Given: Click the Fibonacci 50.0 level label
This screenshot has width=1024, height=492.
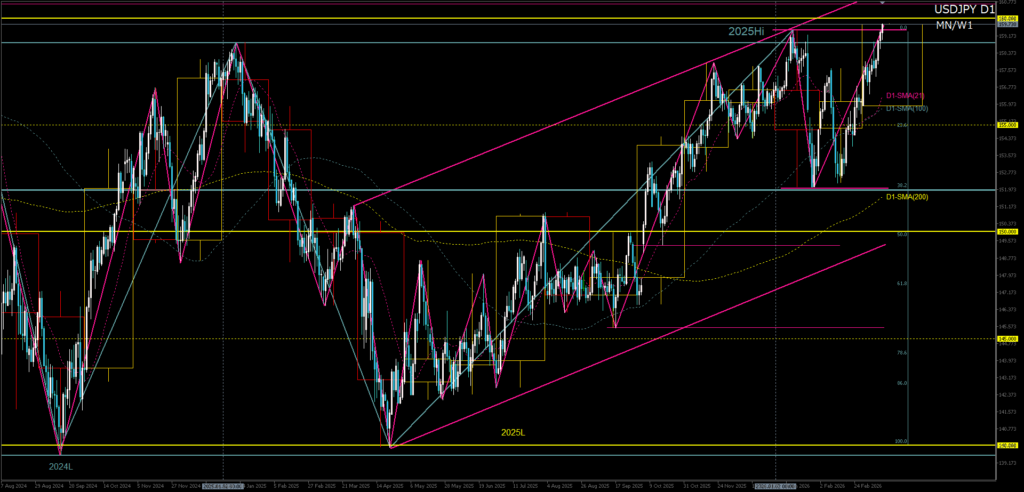Looking at the screenshot, I should 902,234.
